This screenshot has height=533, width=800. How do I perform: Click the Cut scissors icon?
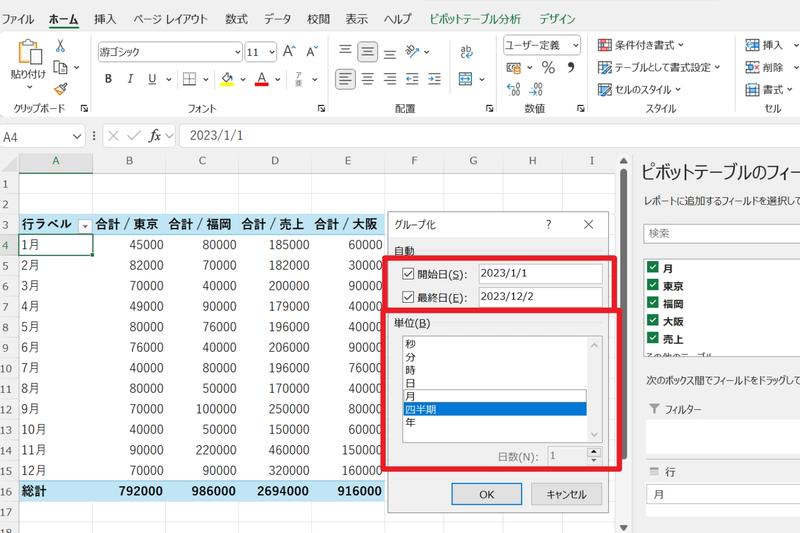point(60,46)
